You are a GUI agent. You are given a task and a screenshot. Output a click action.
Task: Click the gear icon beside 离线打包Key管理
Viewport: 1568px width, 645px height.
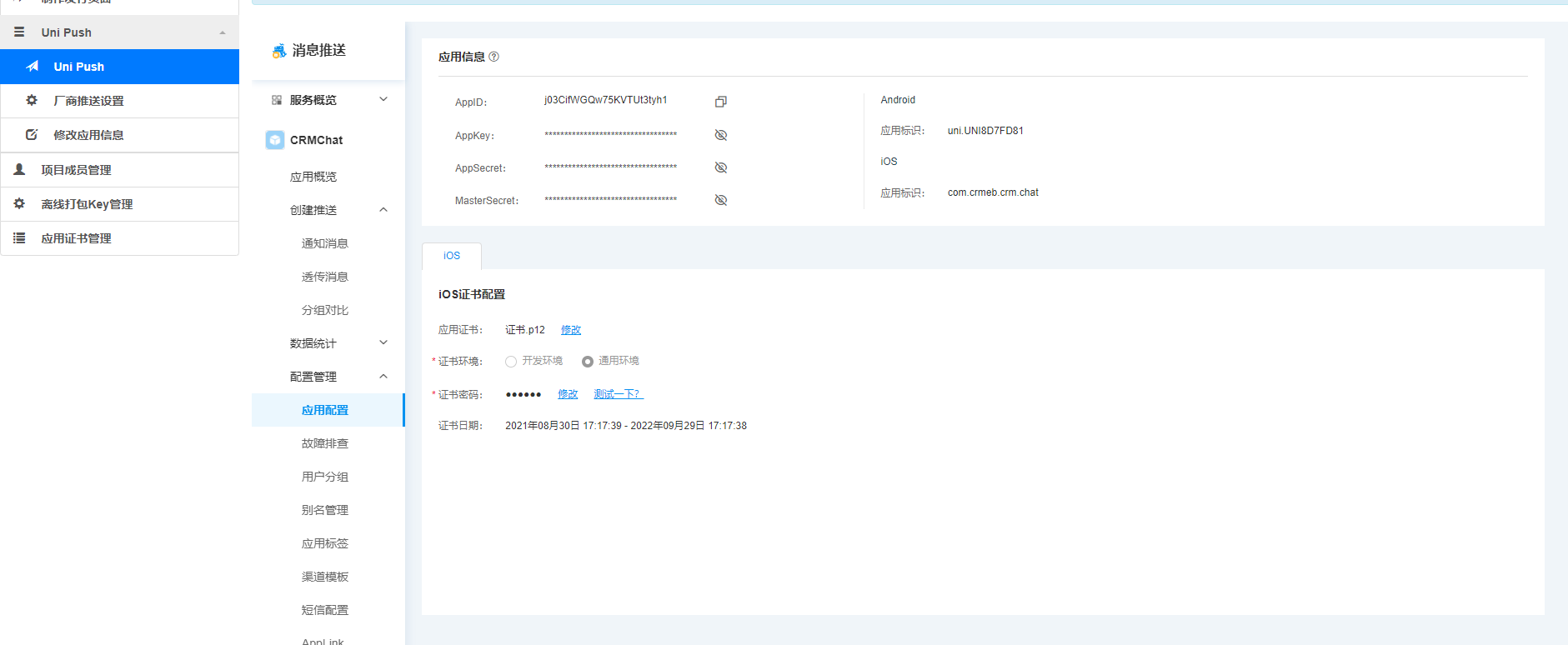point(19,203)
